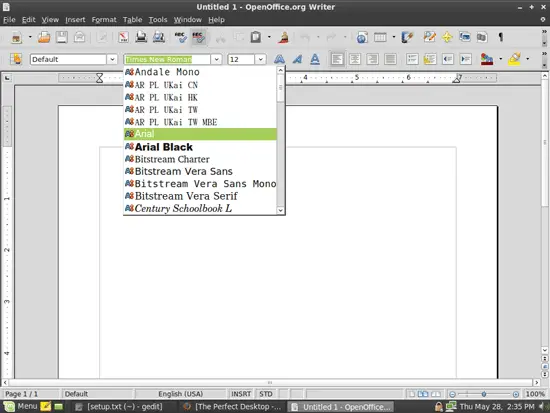550x413 pixels.
Task: Open the Tools menu
Action: click(x=158, y=20)
